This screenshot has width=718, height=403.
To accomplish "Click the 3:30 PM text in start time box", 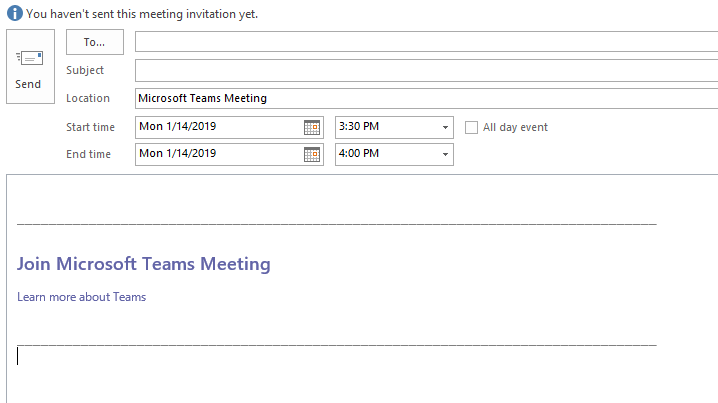I will pos(360,127).
